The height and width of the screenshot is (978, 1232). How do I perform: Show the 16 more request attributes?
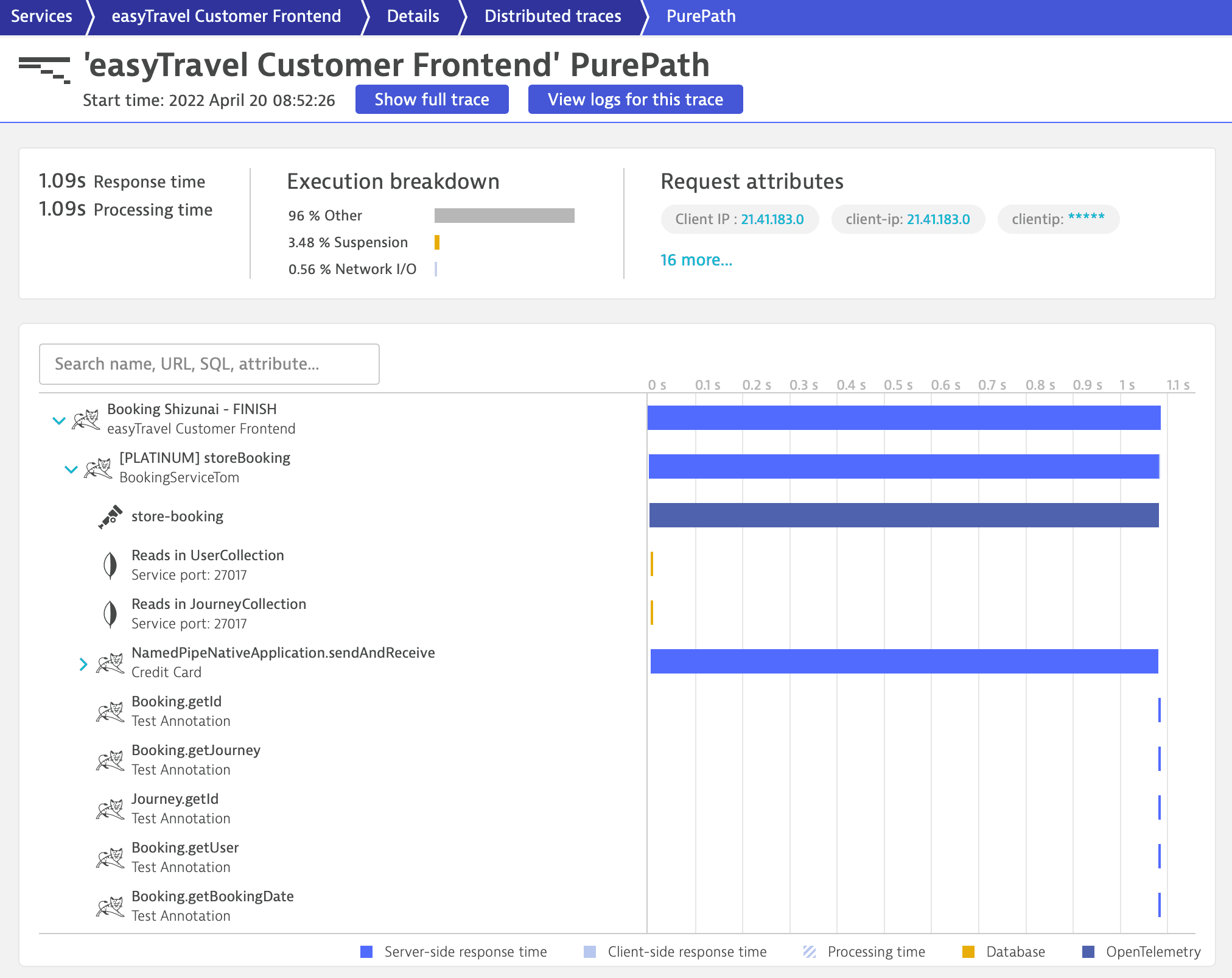(x=696, y=260)
